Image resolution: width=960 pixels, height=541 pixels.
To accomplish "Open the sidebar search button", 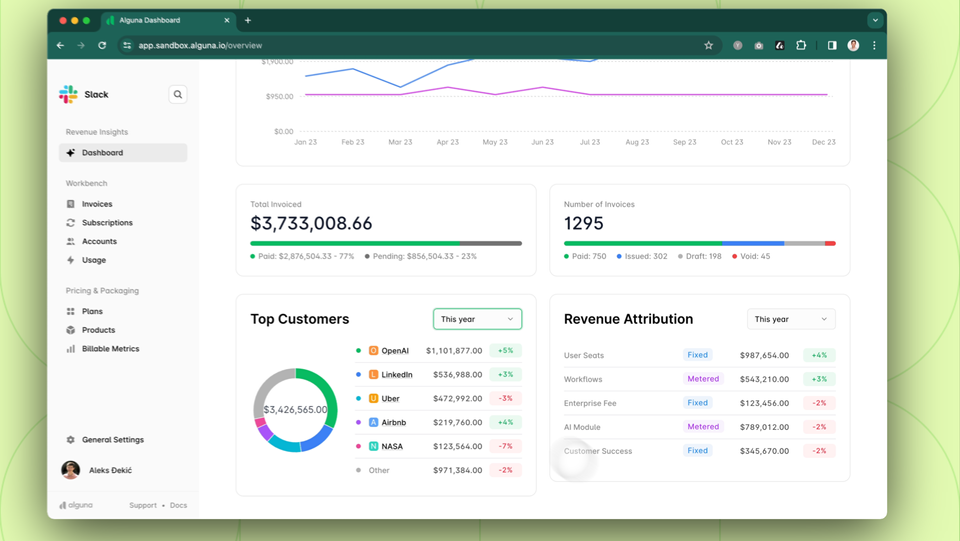I will point(178,94).
